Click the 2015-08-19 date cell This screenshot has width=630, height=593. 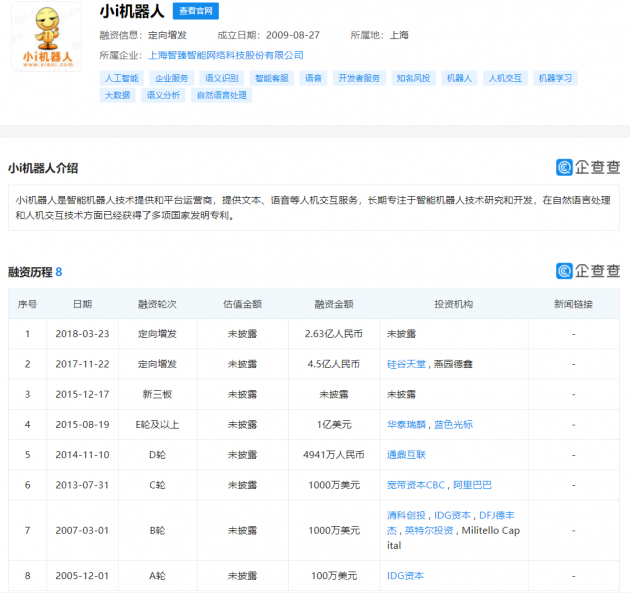(x=82, y=425)
